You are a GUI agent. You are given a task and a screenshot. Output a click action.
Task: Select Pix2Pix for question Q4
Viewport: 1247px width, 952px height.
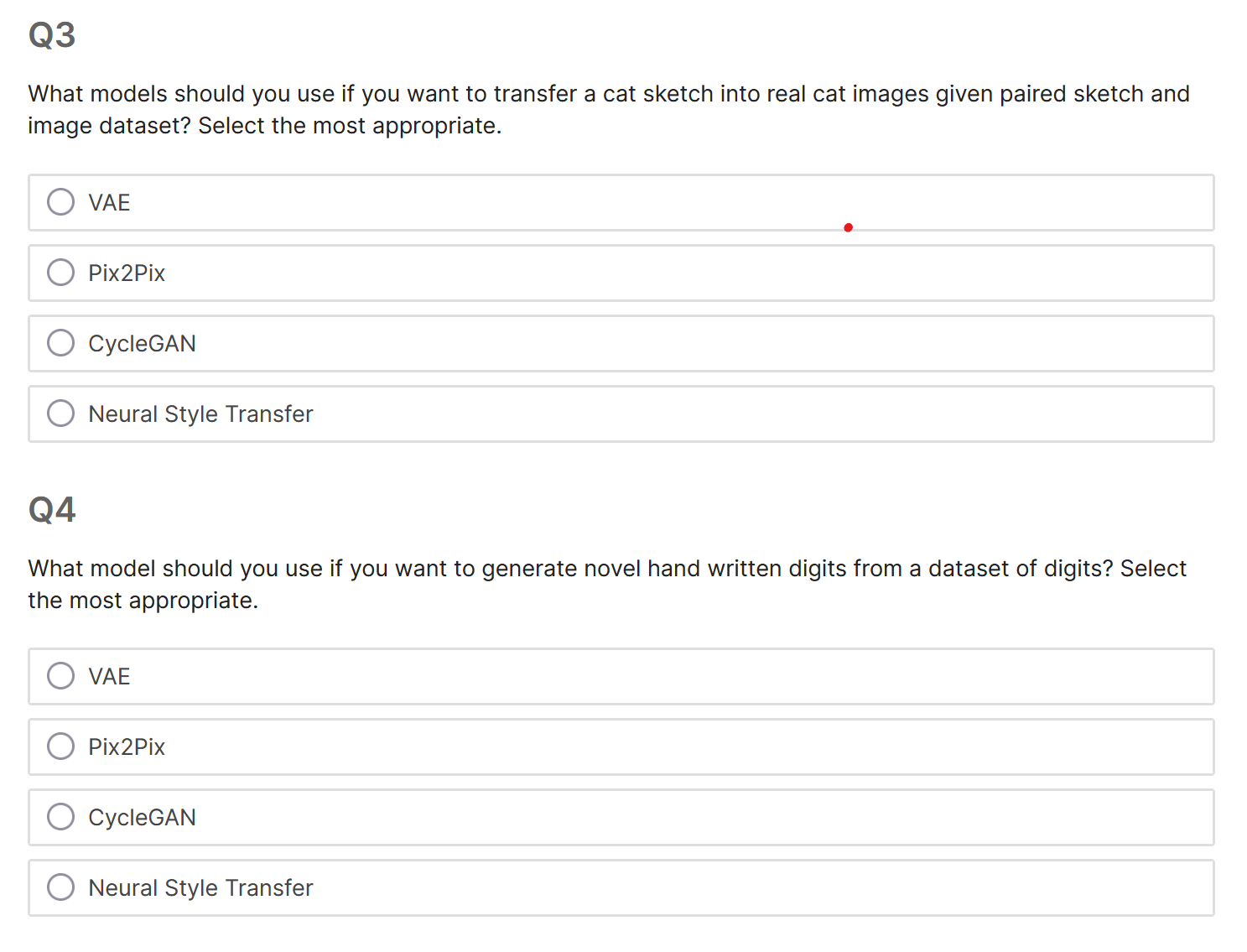tap(60, 747)
